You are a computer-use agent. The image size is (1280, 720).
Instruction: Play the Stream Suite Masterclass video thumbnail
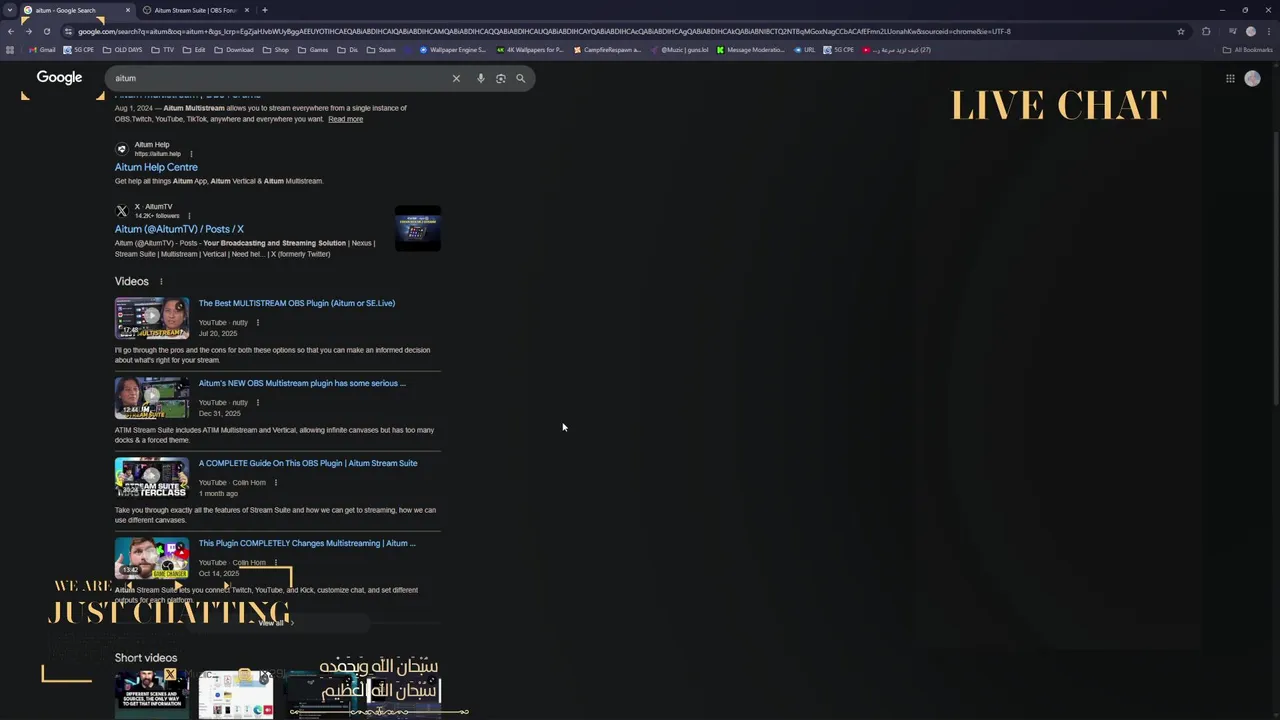coord(151,478)
